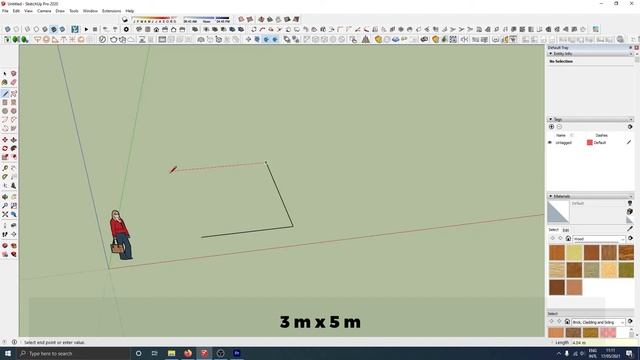Select the Offset tool
Viewport: 640px width, 360px height.
point(13,157)
